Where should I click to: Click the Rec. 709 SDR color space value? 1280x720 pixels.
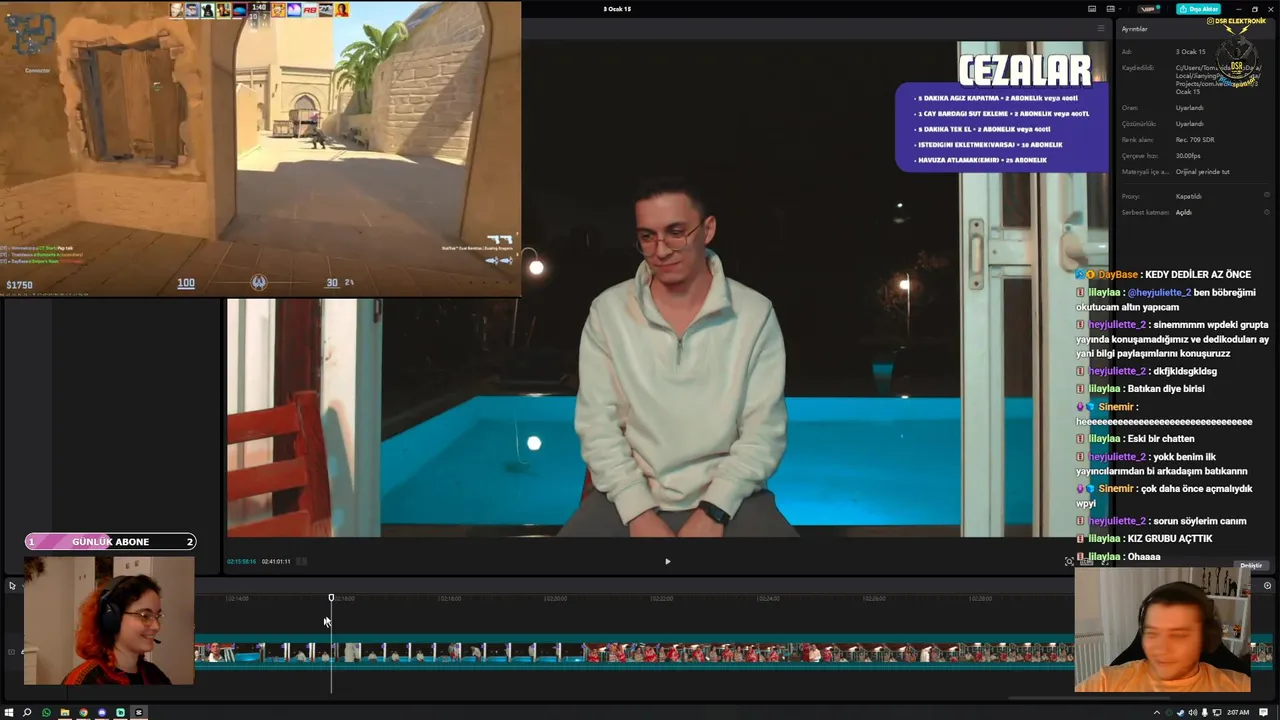pyautogui.click(x=1195, y=140)
